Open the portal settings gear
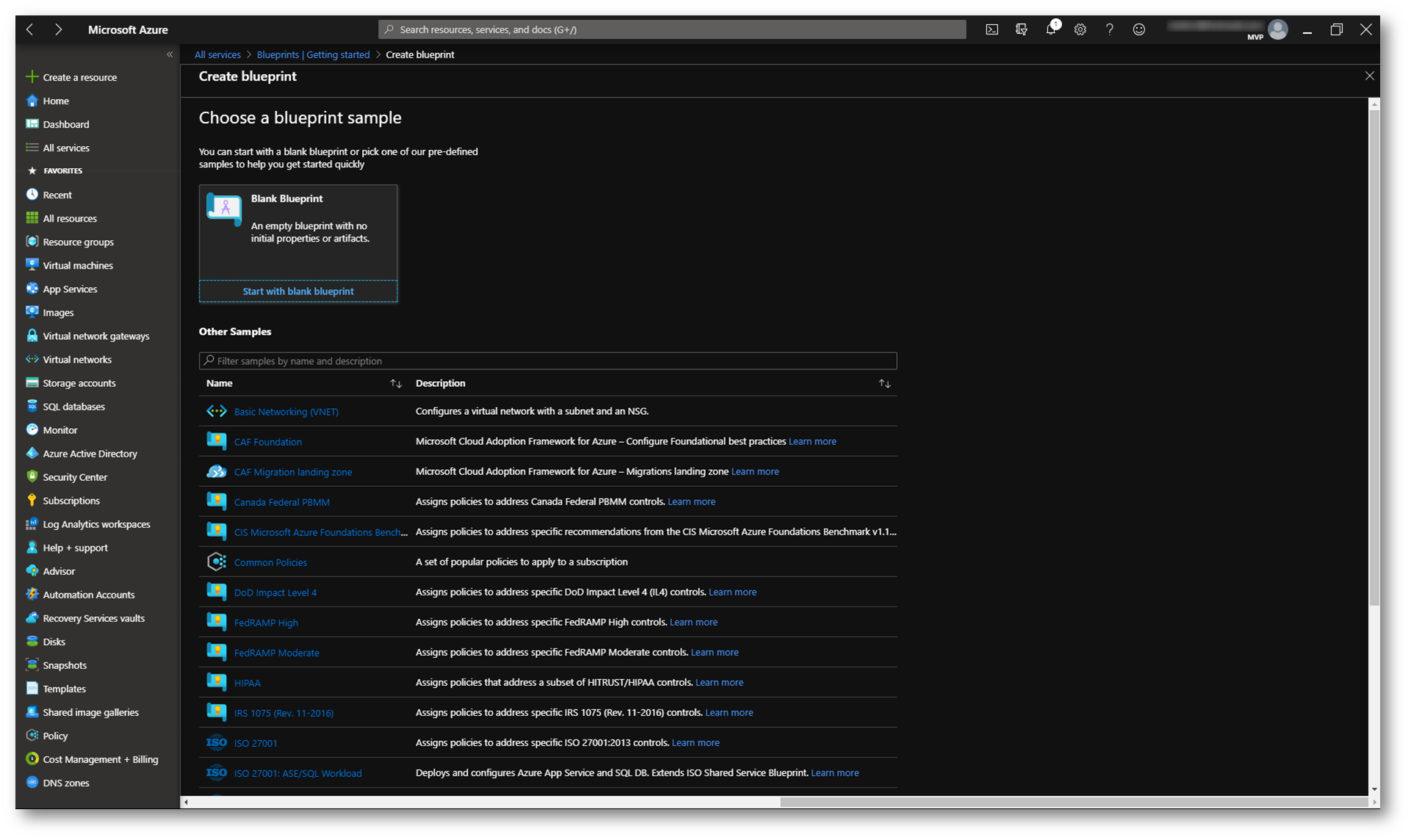Screen dimensions: 1411x840 pos(1080,29)
